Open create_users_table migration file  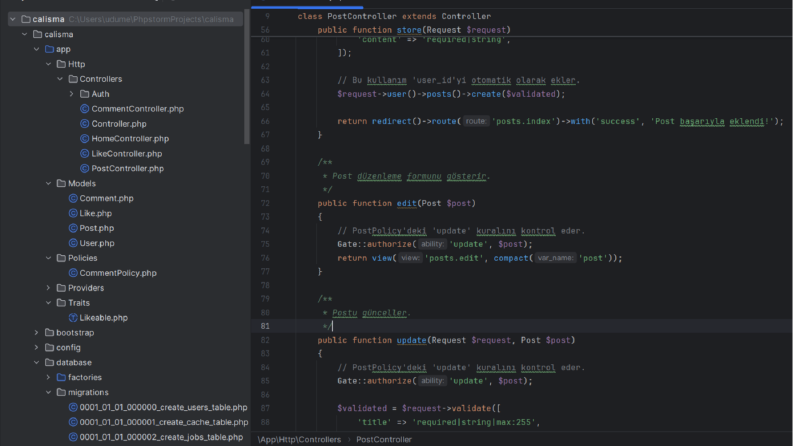[163, 407]
